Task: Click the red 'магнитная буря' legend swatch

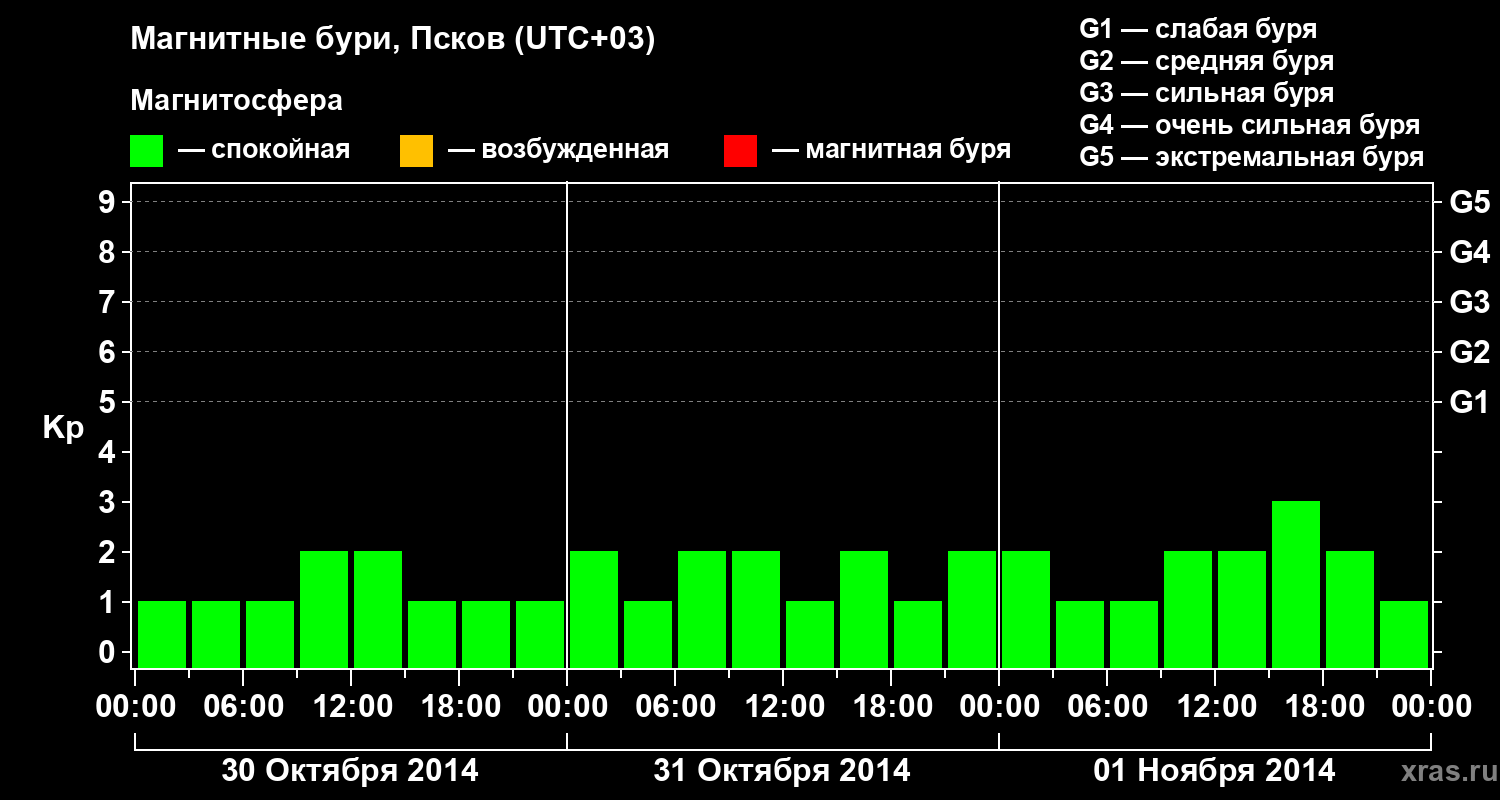Action: pos(740,151)
